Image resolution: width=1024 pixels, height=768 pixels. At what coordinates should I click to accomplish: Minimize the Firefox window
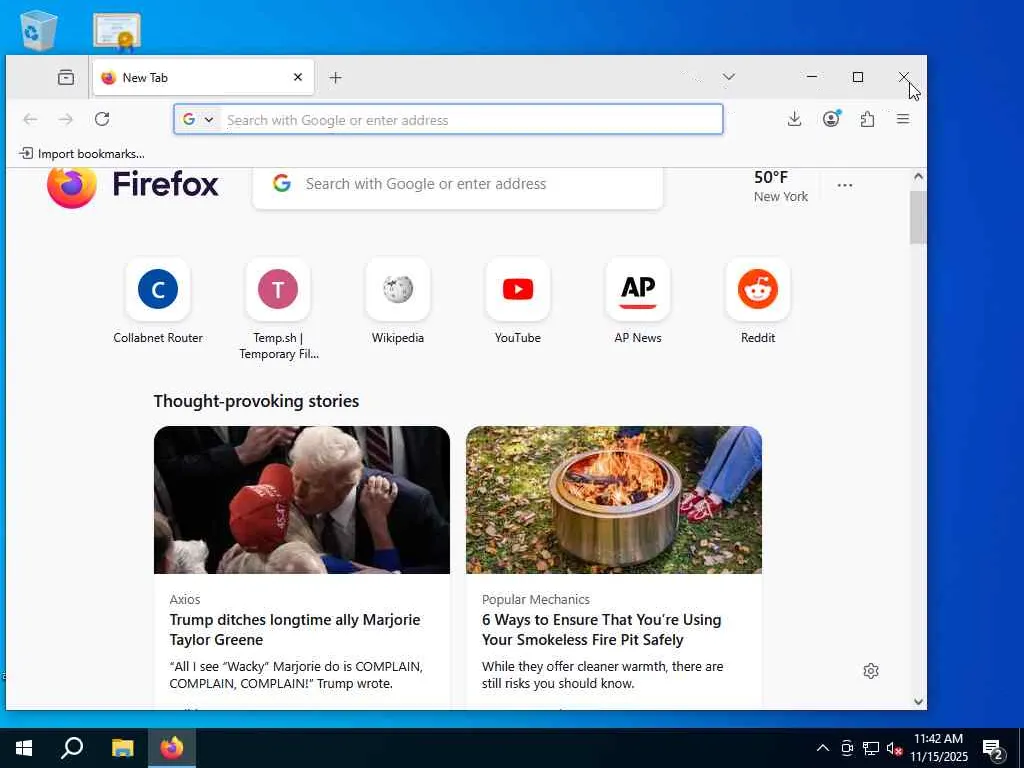[812, 77]
